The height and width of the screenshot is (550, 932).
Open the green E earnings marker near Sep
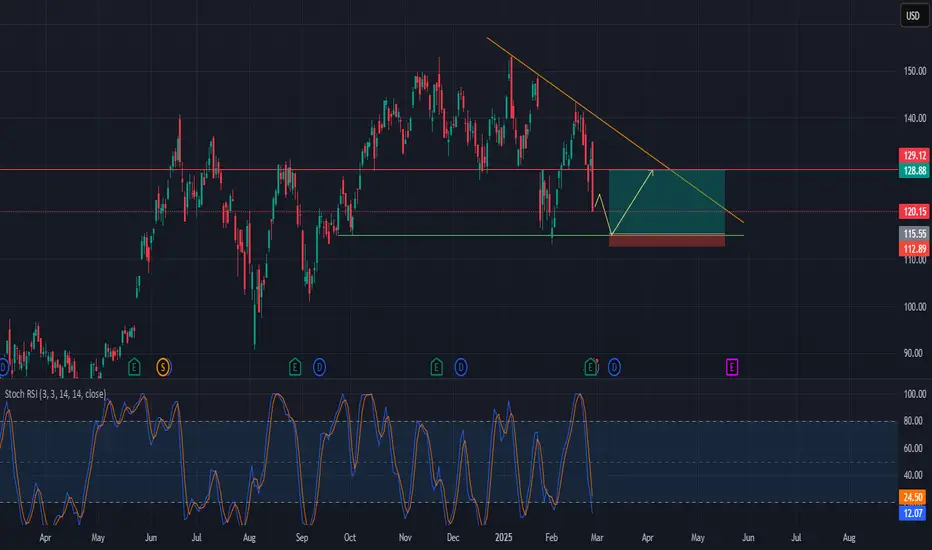point(295,367)
